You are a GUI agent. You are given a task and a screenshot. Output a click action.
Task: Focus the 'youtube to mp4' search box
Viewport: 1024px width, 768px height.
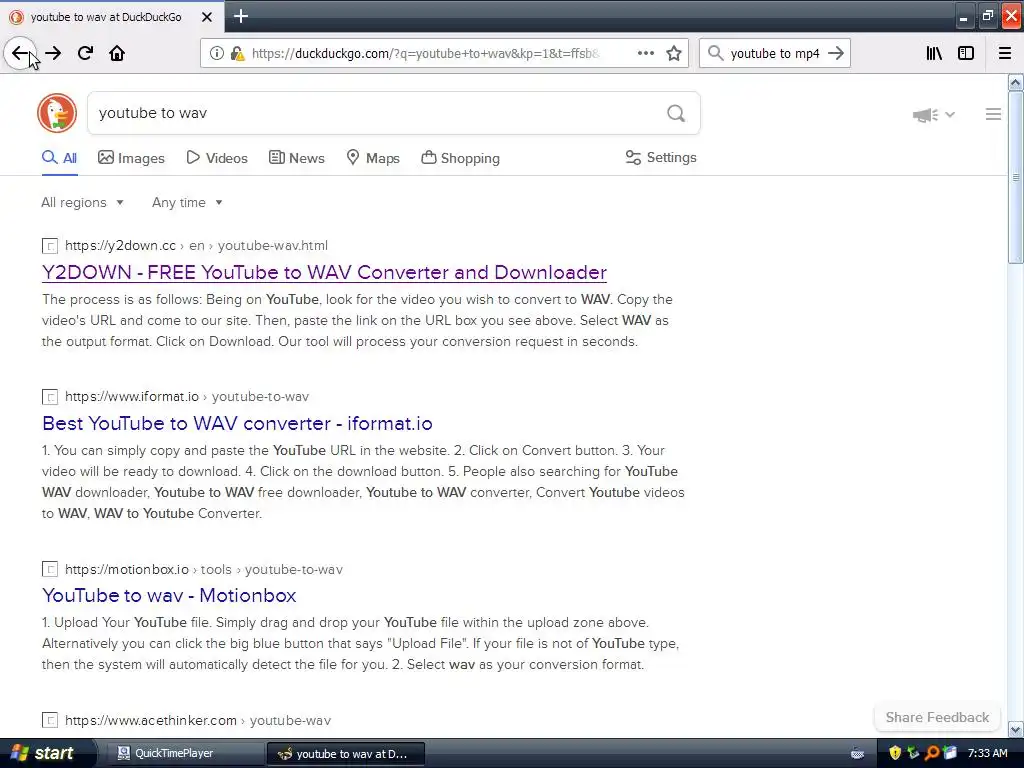pos(775,53)
